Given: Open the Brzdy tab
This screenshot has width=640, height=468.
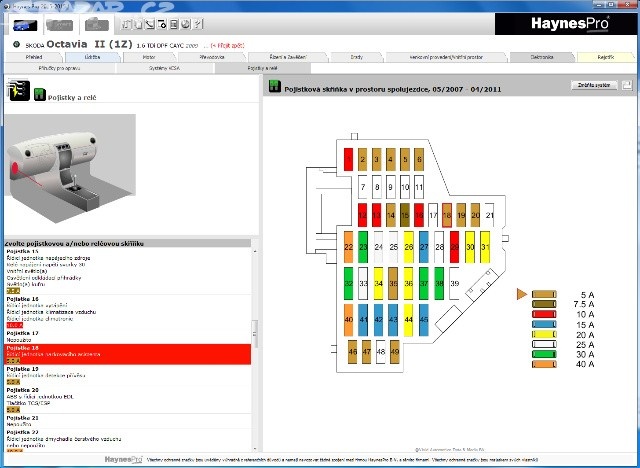Looking at the screenshot, I should (356, 57).
